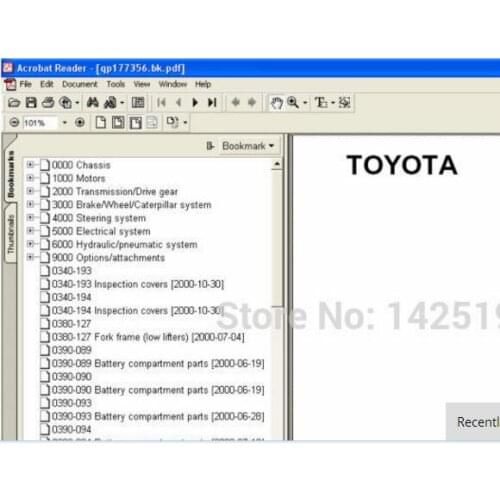The image size is (500, 500).
Task: Select bookmark 0340-194 Inspection covers
Action: tap(138, 311)
